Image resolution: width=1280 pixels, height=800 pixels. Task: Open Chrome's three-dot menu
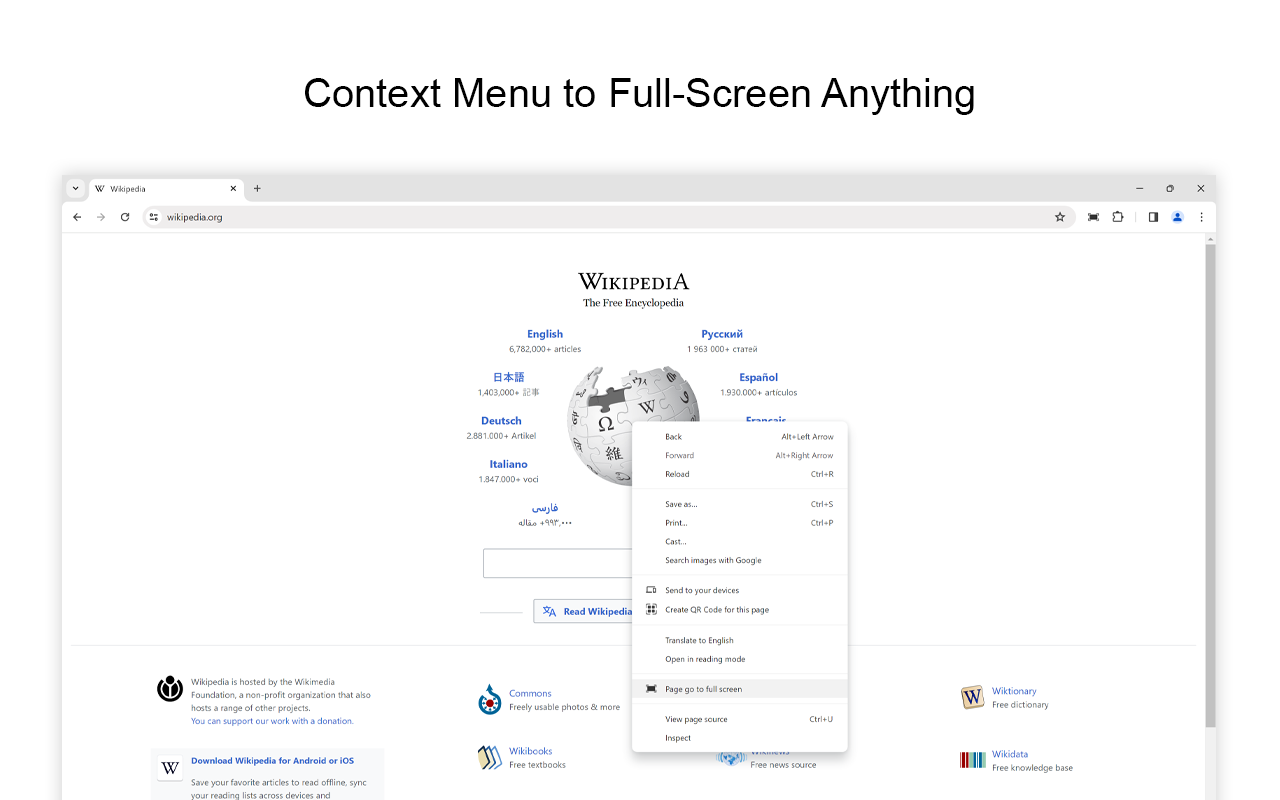point(1201,217)
